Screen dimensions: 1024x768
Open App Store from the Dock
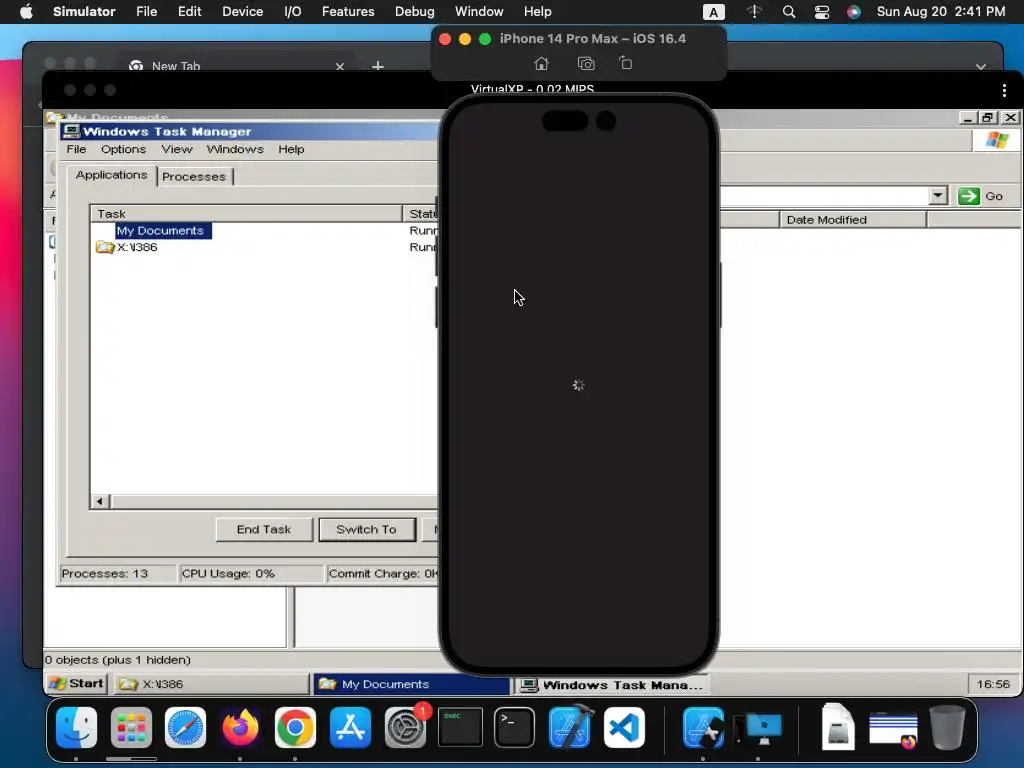point(350,727)
